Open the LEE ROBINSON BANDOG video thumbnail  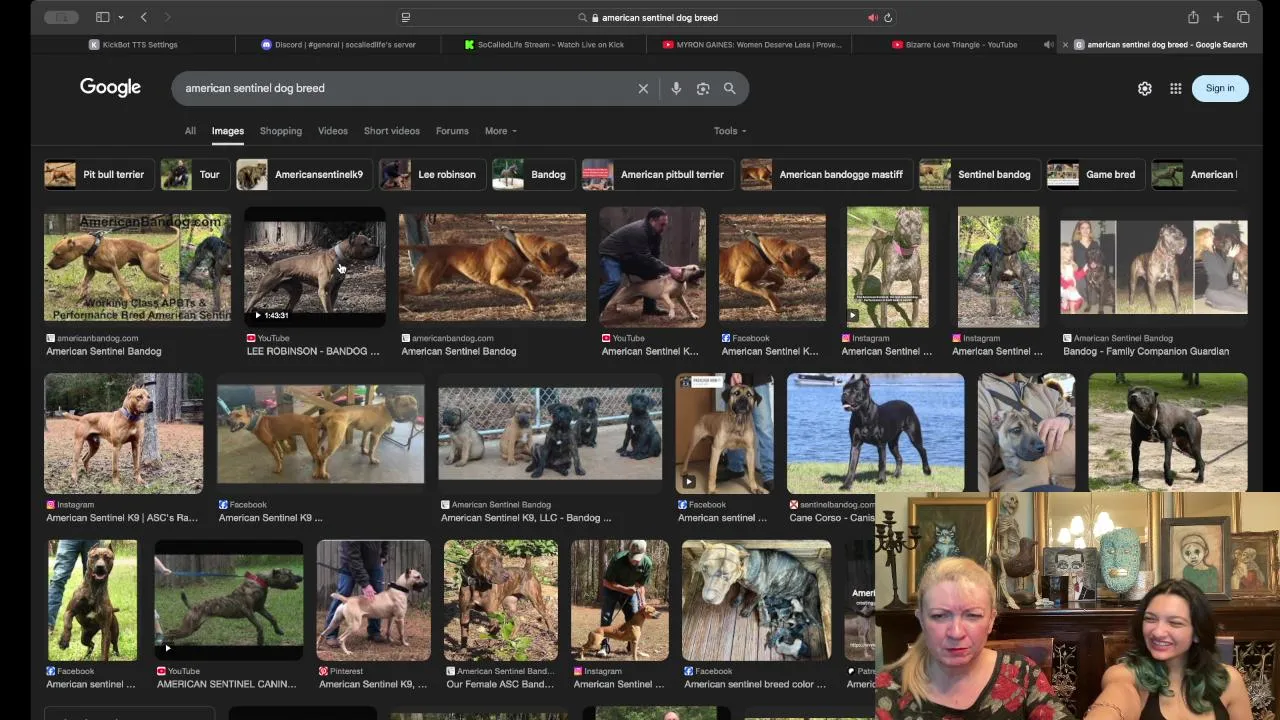coord(315,267)
